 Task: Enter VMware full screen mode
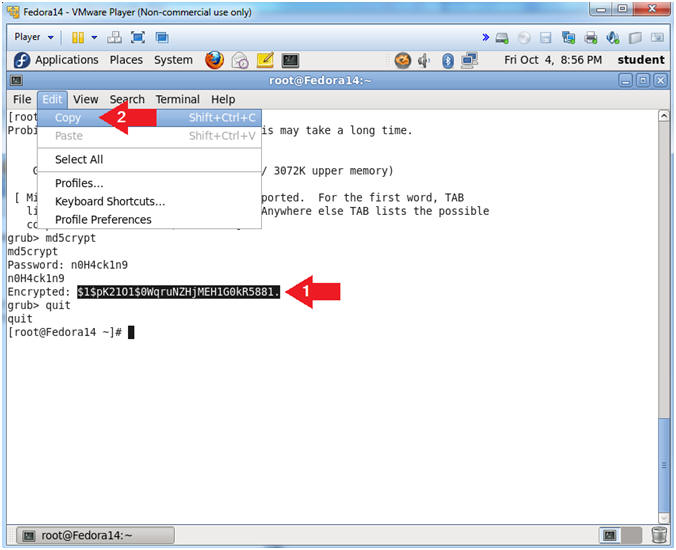pos(138,38)
